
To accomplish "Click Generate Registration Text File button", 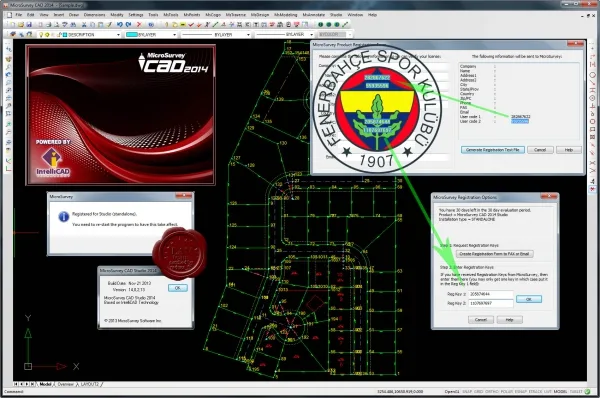I will 492,150.
